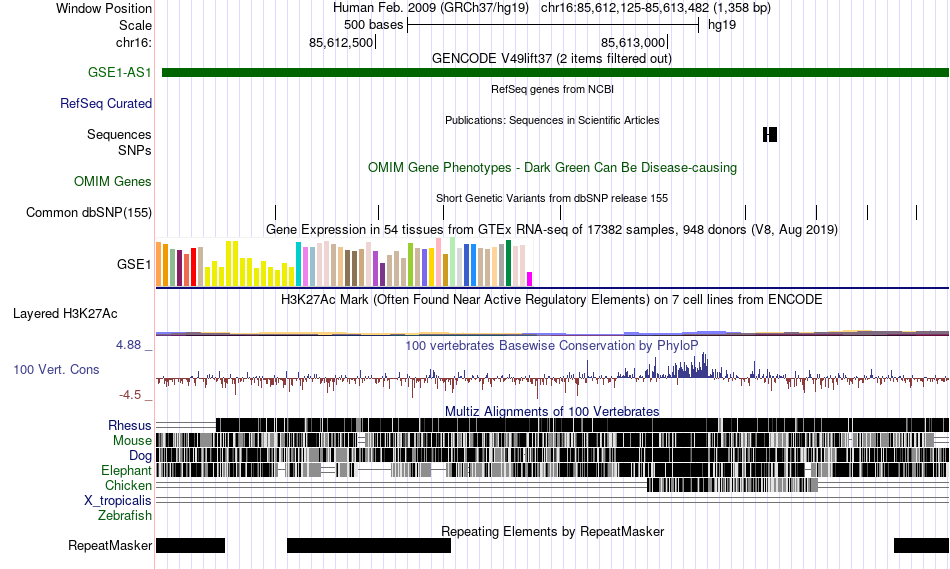Select the Elephant alignment row label
Viewport: 950px width, 569px height.
[127, 471]
